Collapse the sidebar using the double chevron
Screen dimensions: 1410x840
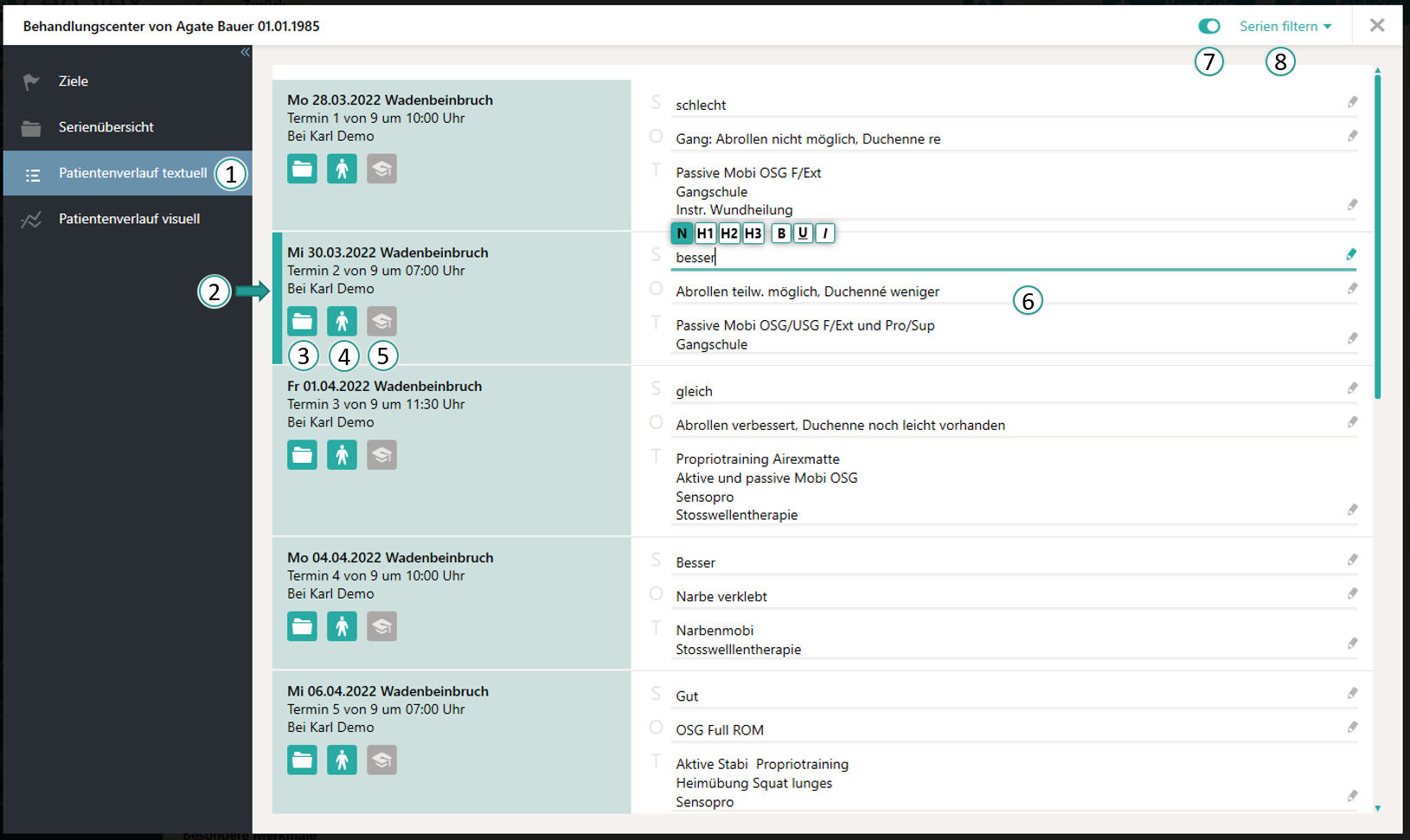click(x=245, y=52)
